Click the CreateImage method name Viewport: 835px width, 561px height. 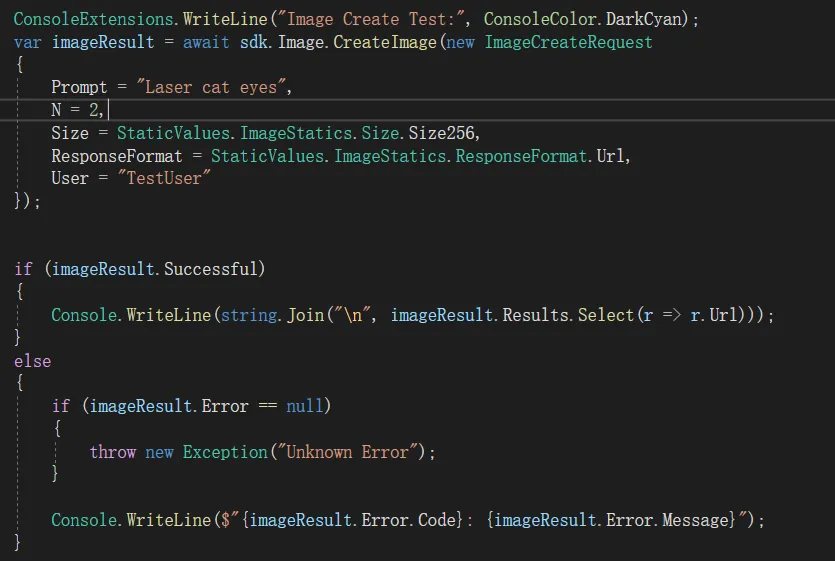pyautogui.click(x=384, y=42)
